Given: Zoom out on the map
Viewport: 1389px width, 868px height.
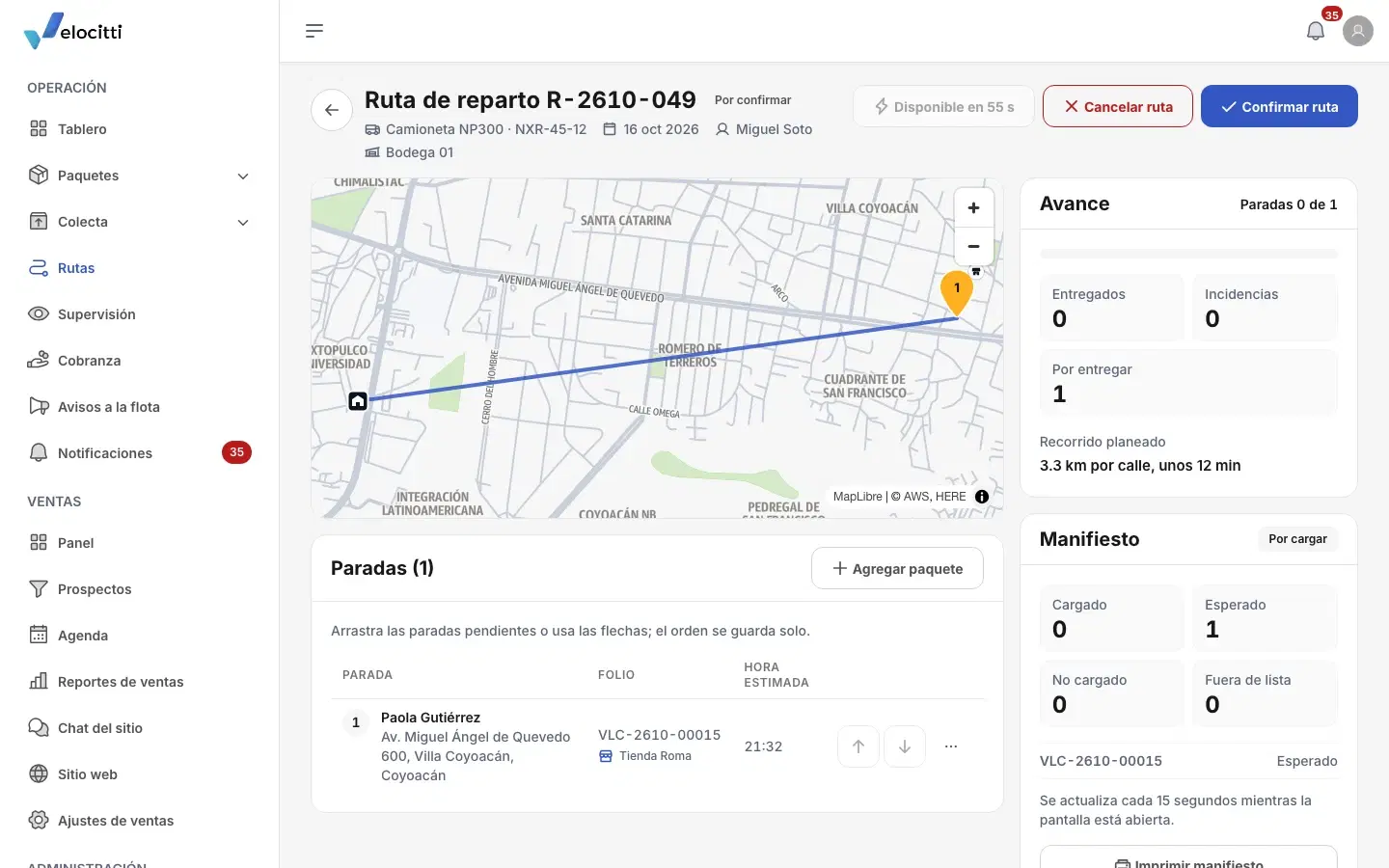Looking at the screenshot, I should (x=973, y=247).
